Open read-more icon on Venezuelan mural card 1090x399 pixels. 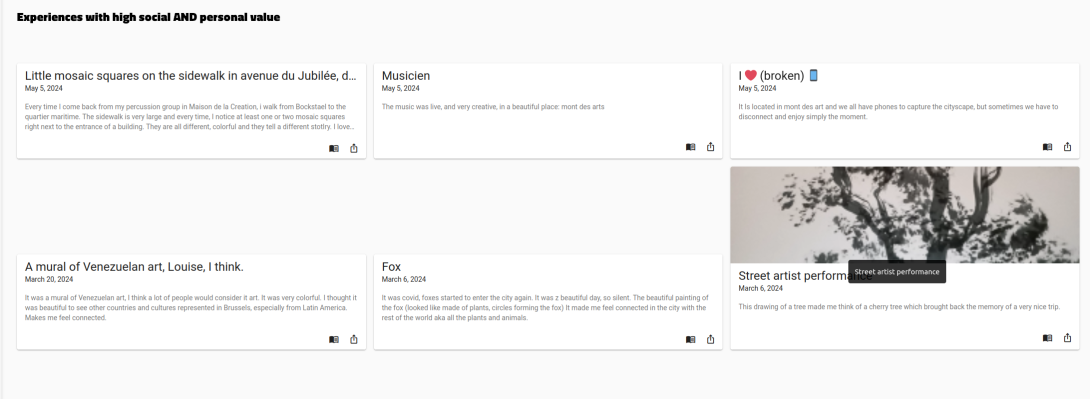334,340
